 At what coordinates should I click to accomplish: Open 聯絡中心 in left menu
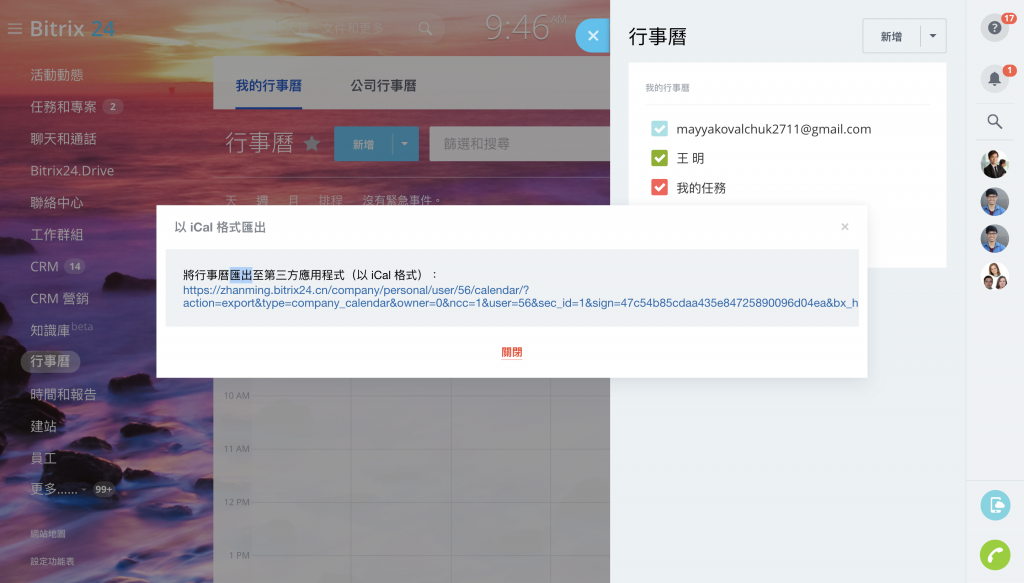(x=57, y=202)
